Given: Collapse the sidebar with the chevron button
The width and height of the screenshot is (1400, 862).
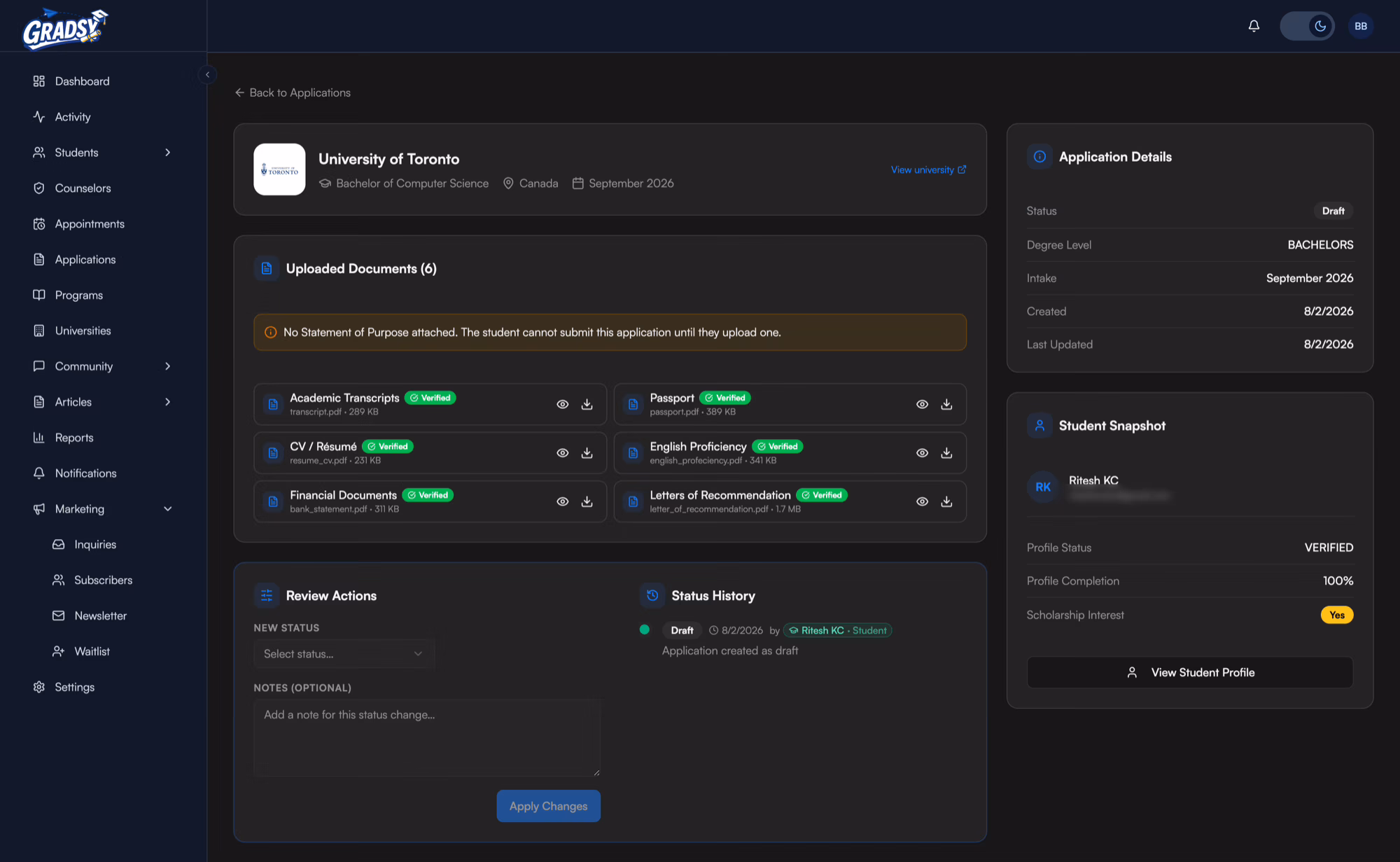Looking at the screenshot, I should 207,74.
